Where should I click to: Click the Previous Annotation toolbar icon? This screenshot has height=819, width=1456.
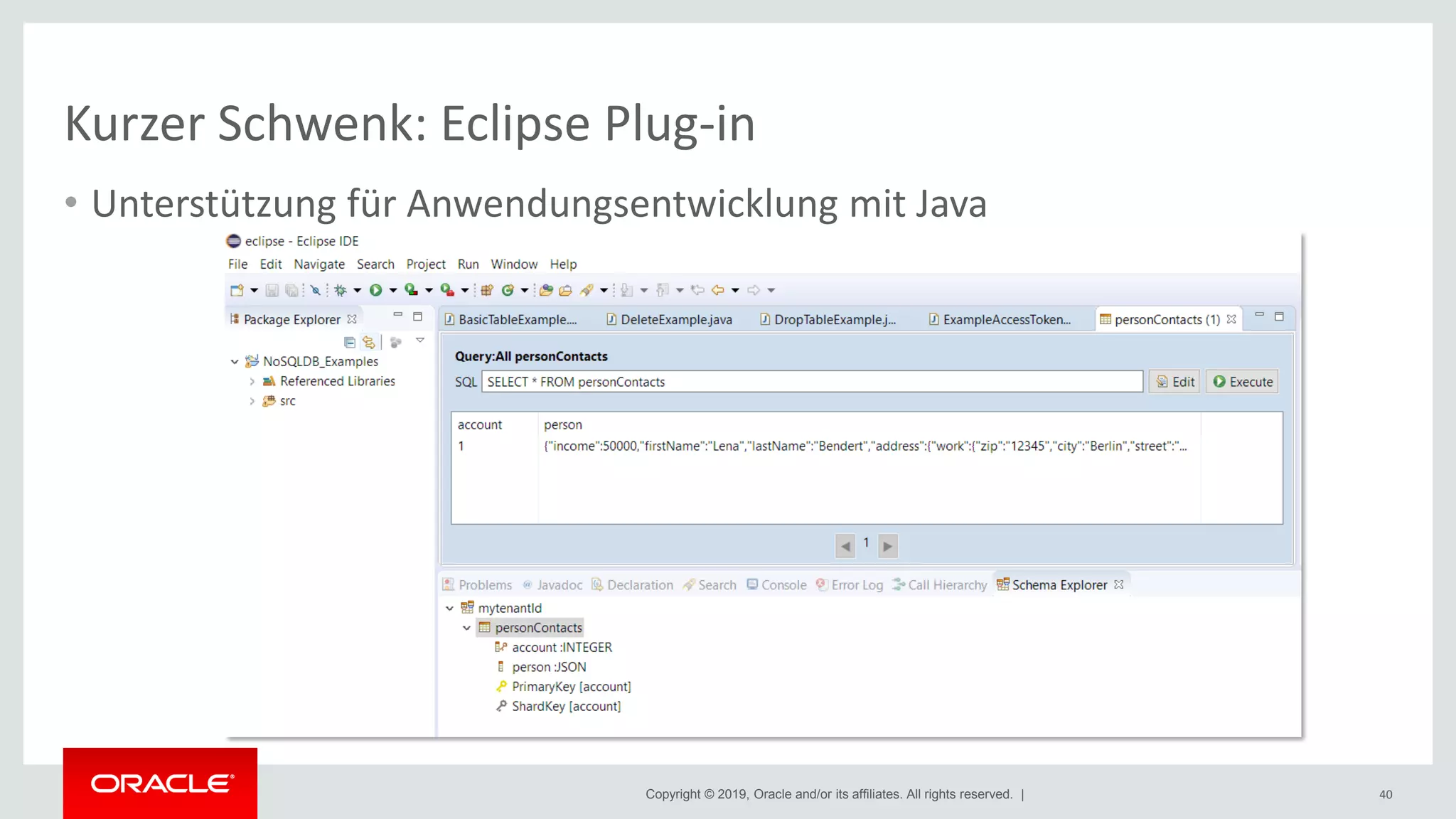click(x=663, y=290)
